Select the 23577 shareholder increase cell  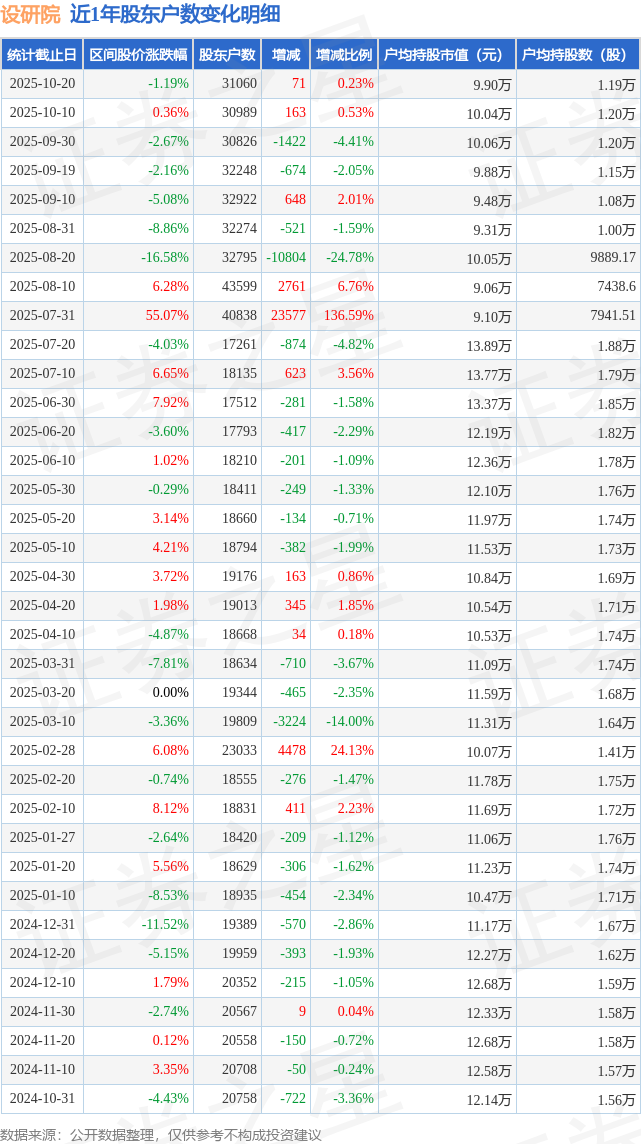coord(288,316)
